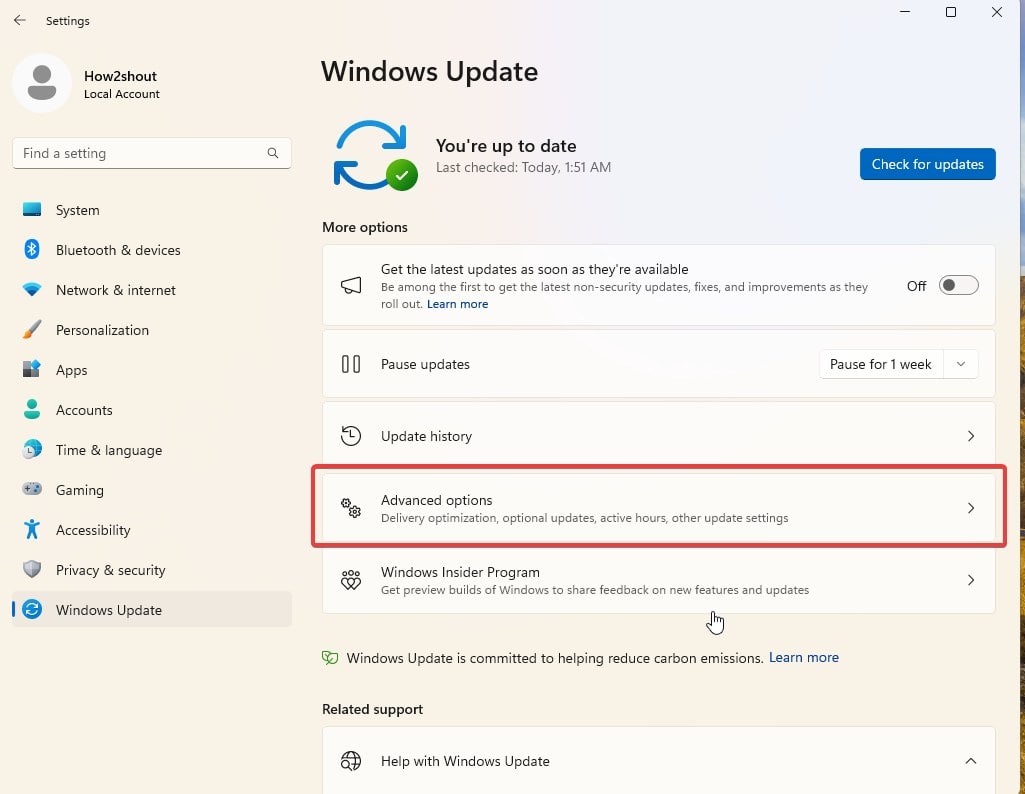The width and height of the screenshot is (1025, 794).
Task: Click the Accessibility figure icon
Action: pyautogui.click(x=32, y=530)
